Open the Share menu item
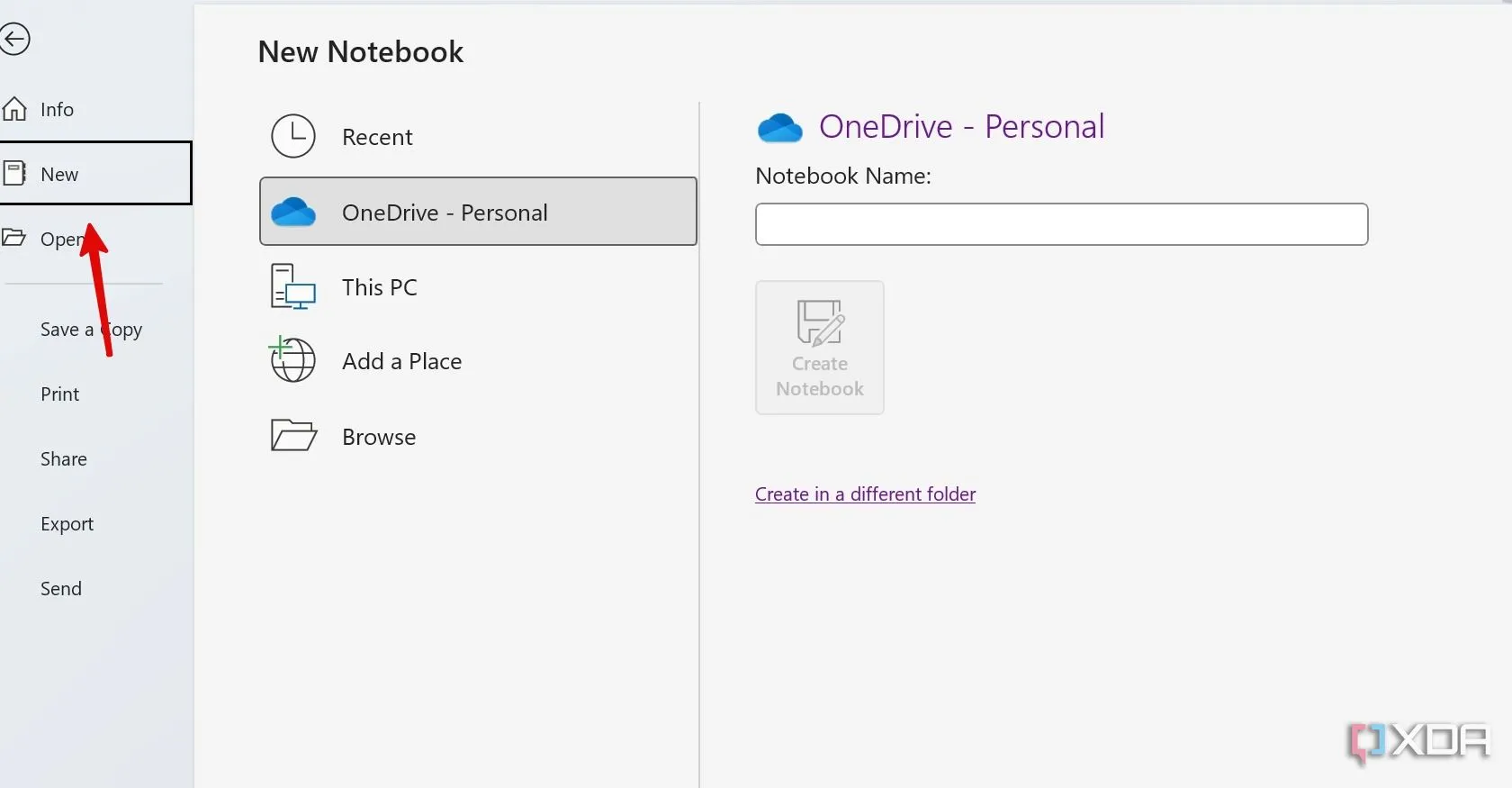Screen dimensions: 1512x788 click(64, 458)
